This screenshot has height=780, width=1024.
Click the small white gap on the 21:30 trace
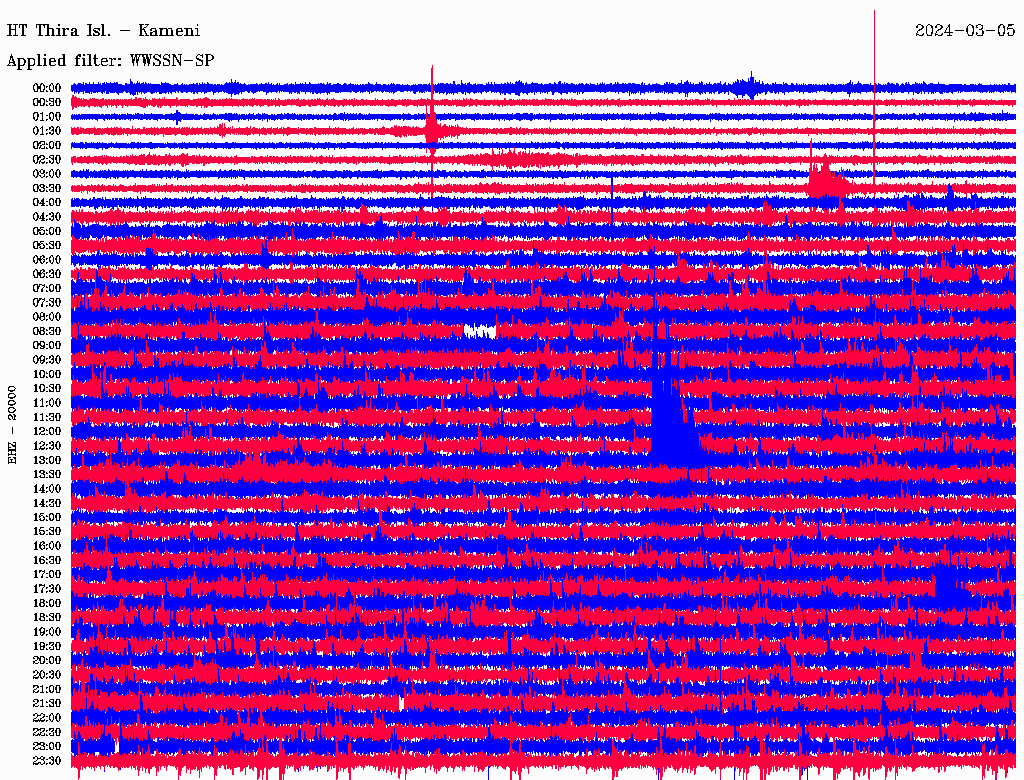(x=401, y=703)
